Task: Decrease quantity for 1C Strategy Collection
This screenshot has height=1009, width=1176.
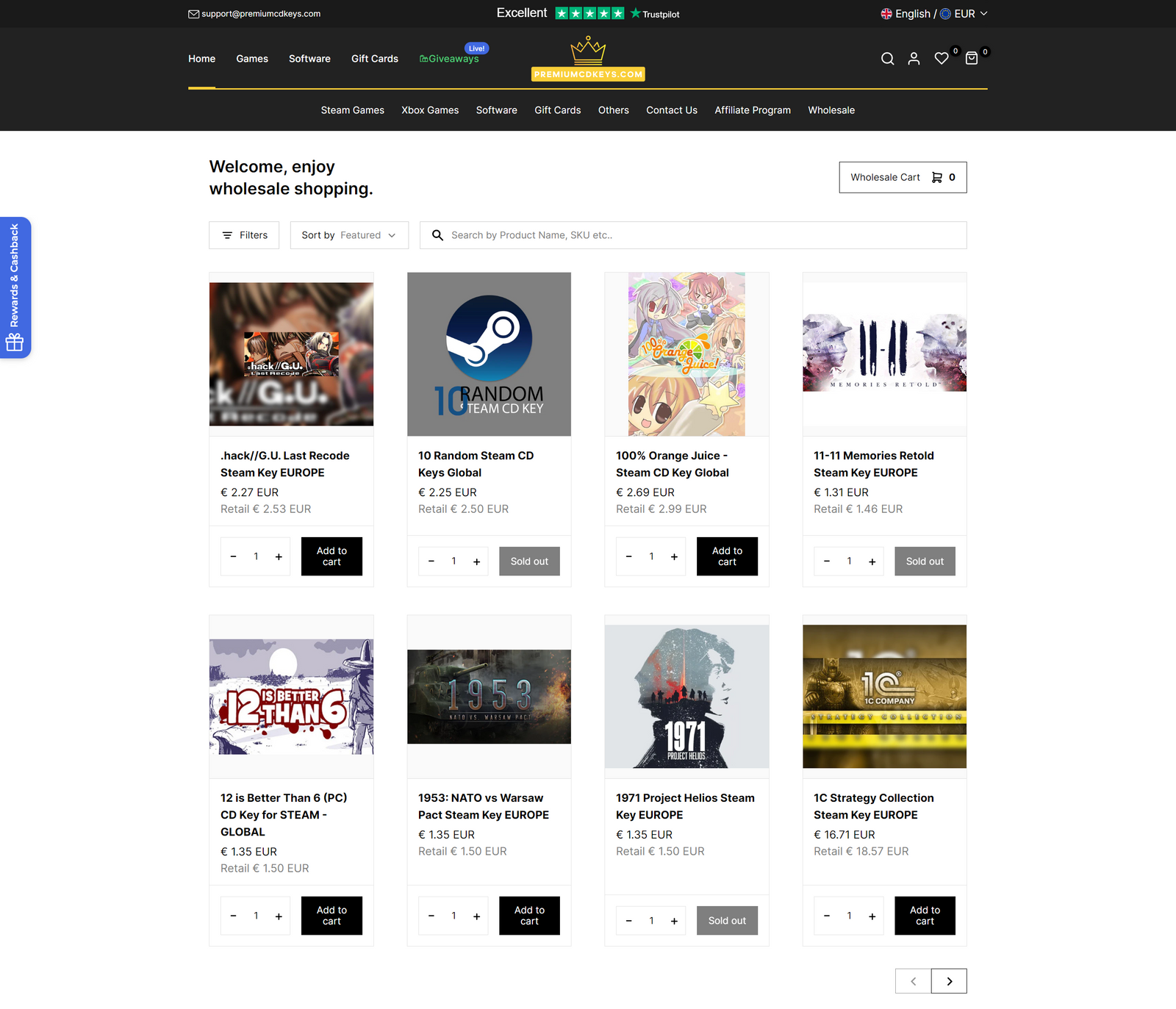Action: [827, 916]
